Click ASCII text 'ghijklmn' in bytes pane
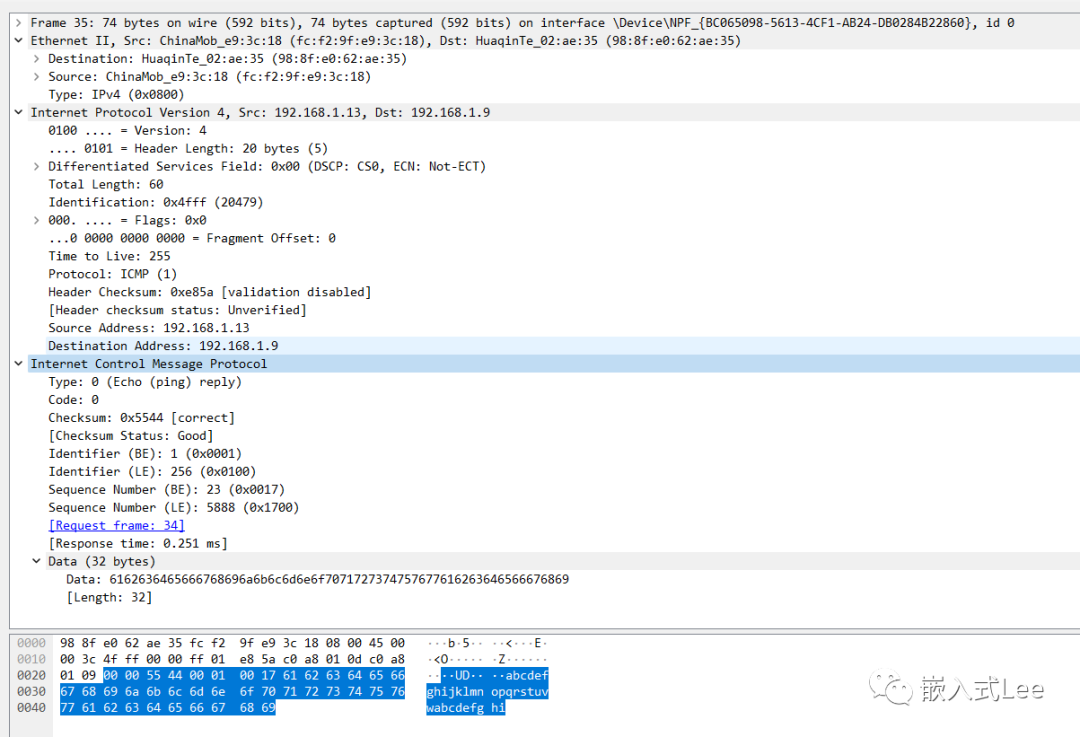 coord(455,692)
